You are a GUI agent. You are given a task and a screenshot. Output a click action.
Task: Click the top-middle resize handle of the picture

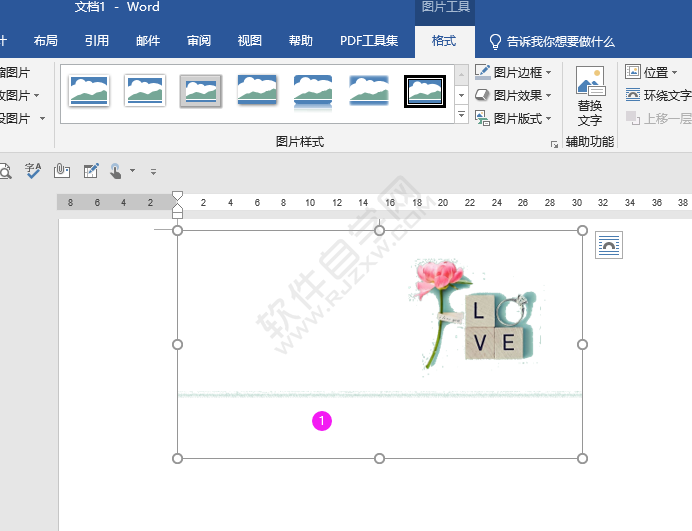tap(380, 230)
